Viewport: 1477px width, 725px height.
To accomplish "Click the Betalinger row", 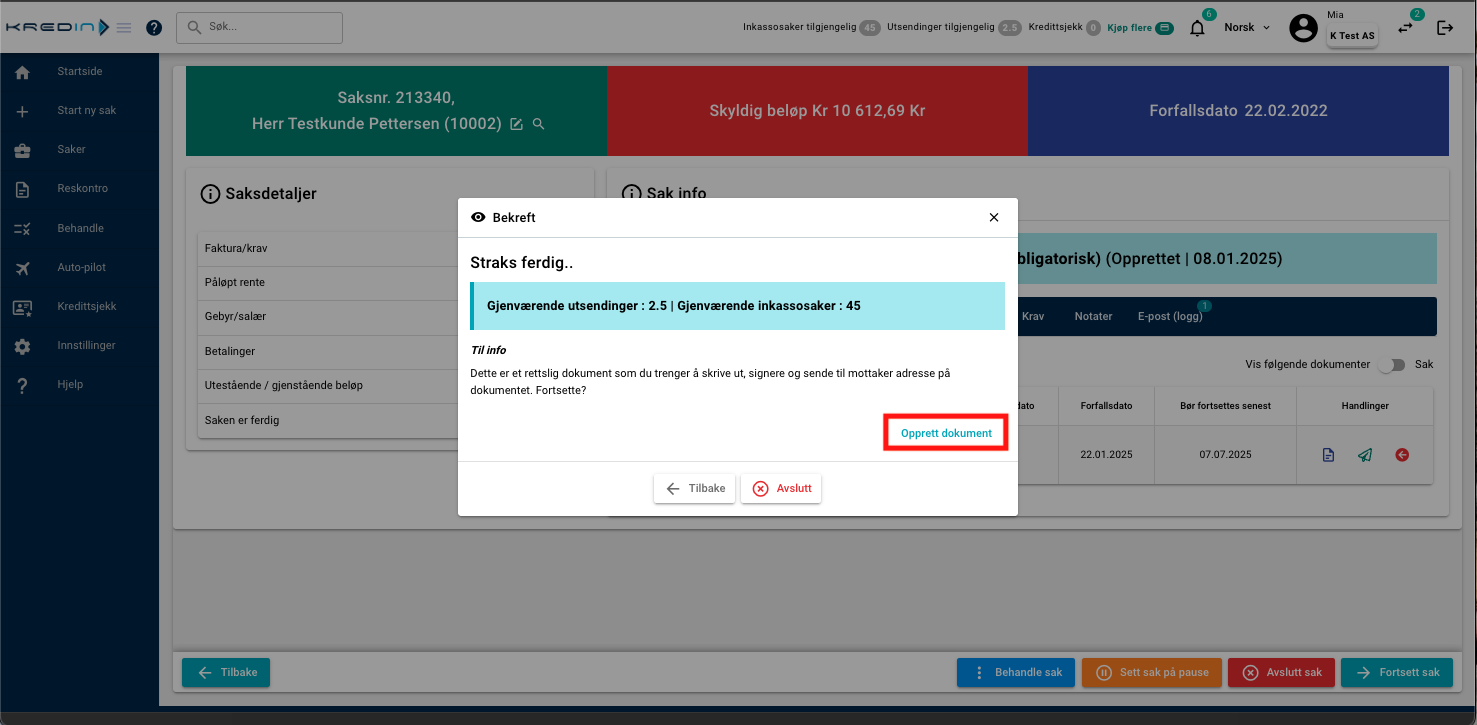I will 328,351.
